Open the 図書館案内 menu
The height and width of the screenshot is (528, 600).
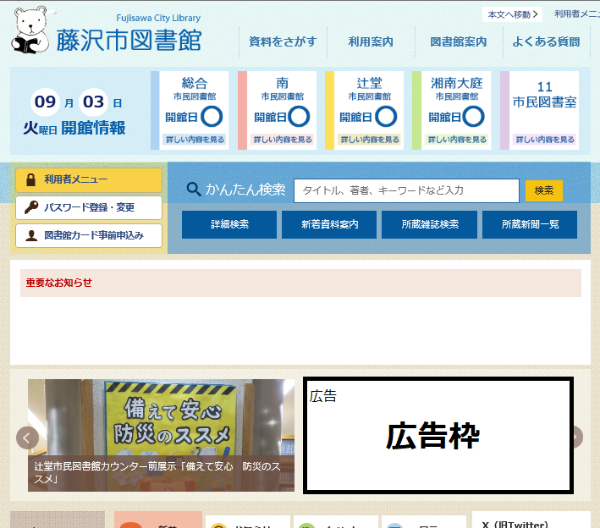point(458,42)
